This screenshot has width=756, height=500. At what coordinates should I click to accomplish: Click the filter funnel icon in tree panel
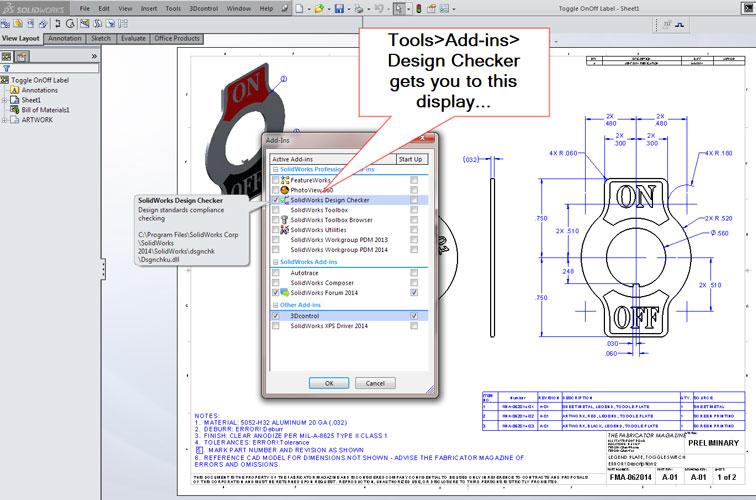[6, 68]
